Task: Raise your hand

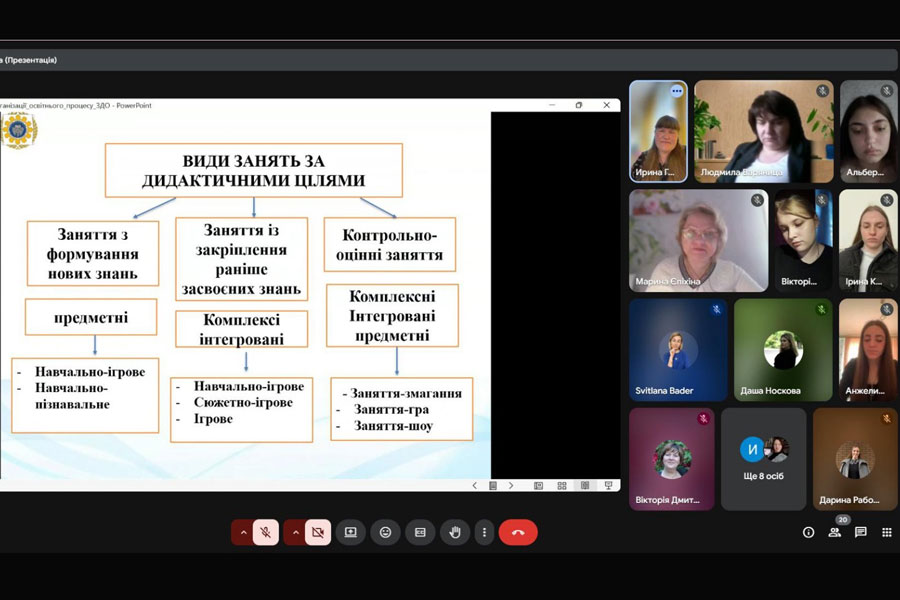Action: click(x=455, y=532)
